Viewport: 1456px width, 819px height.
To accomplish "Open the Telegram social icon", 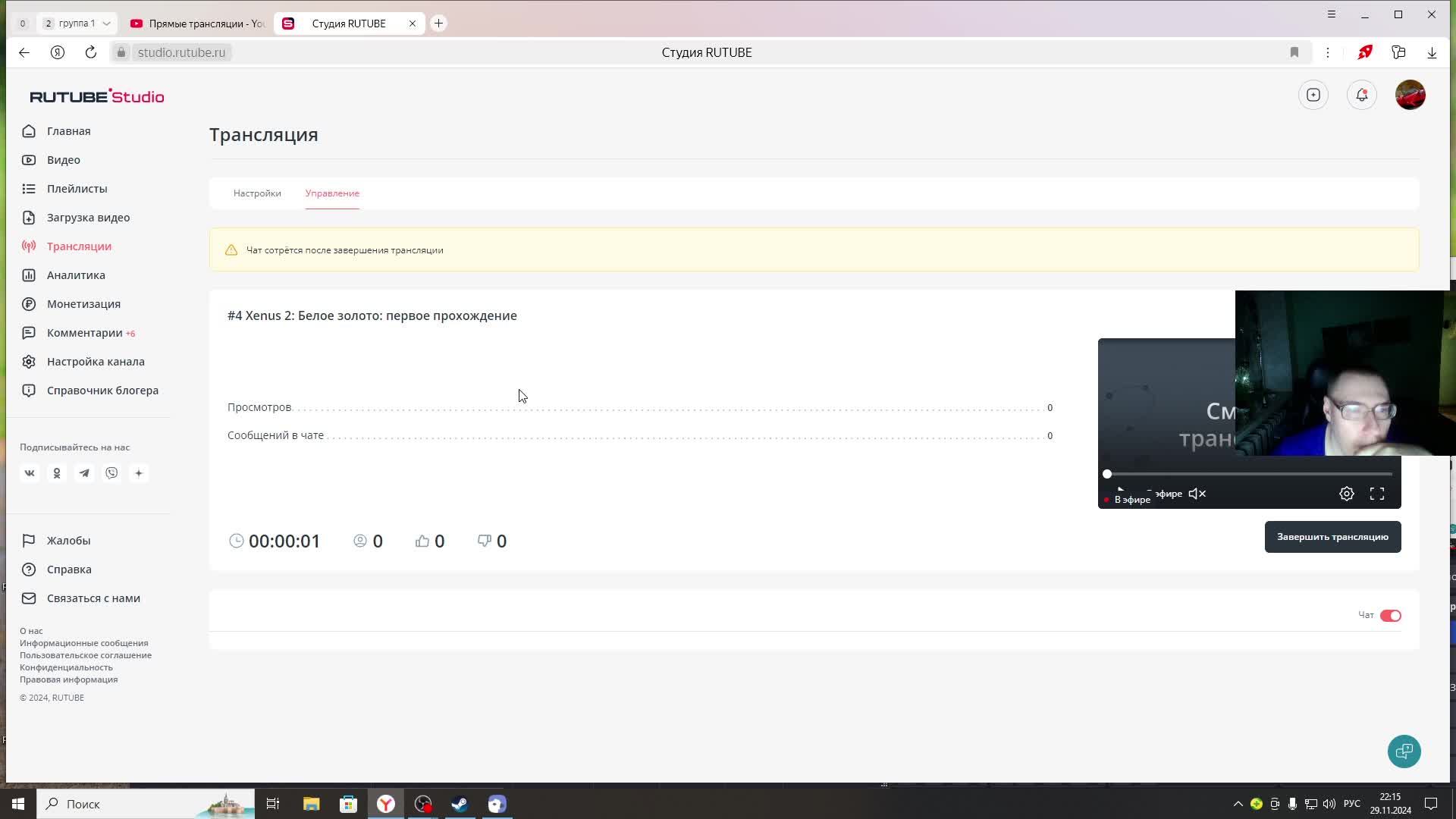I will click(84, 473).
